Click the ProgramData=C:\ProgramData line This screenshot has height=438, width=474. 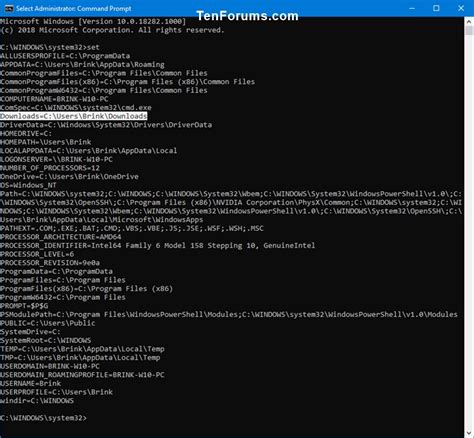tap(56, 271)
